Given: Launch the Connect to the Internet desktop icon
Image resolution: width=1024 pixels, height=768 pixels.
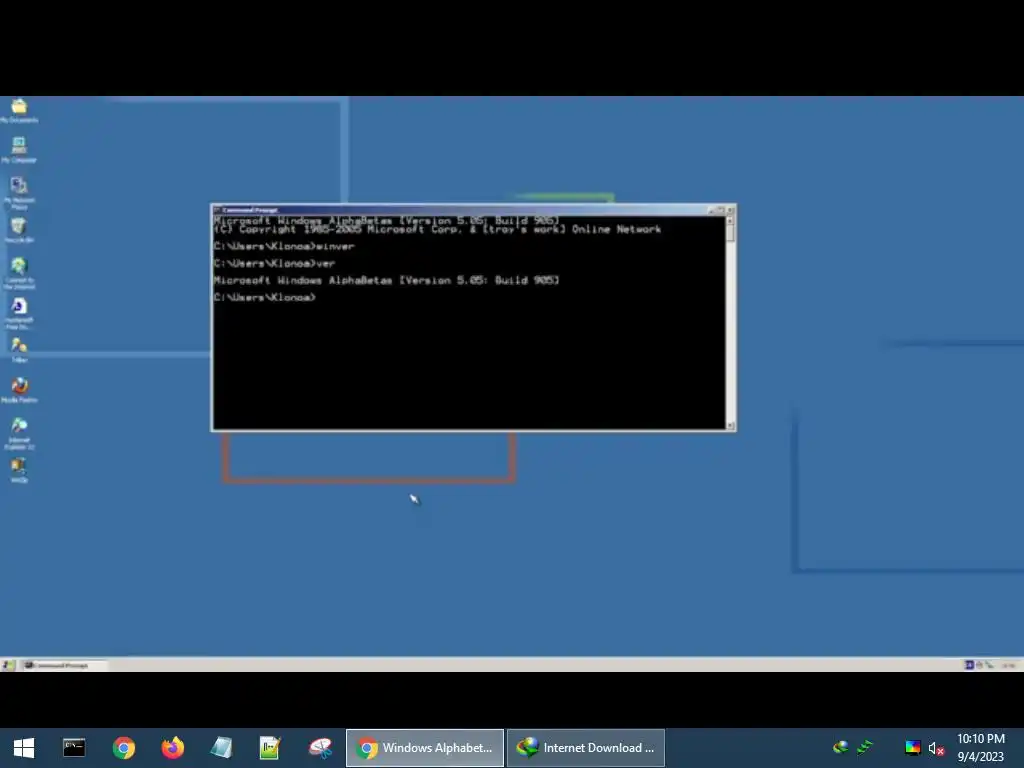Looking at the screenshot, I should (x=19, y=272).
